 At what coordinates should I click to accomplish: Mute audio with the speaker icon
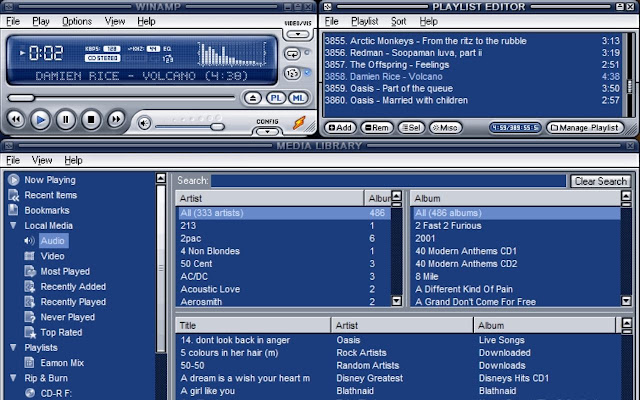(144, 123)
